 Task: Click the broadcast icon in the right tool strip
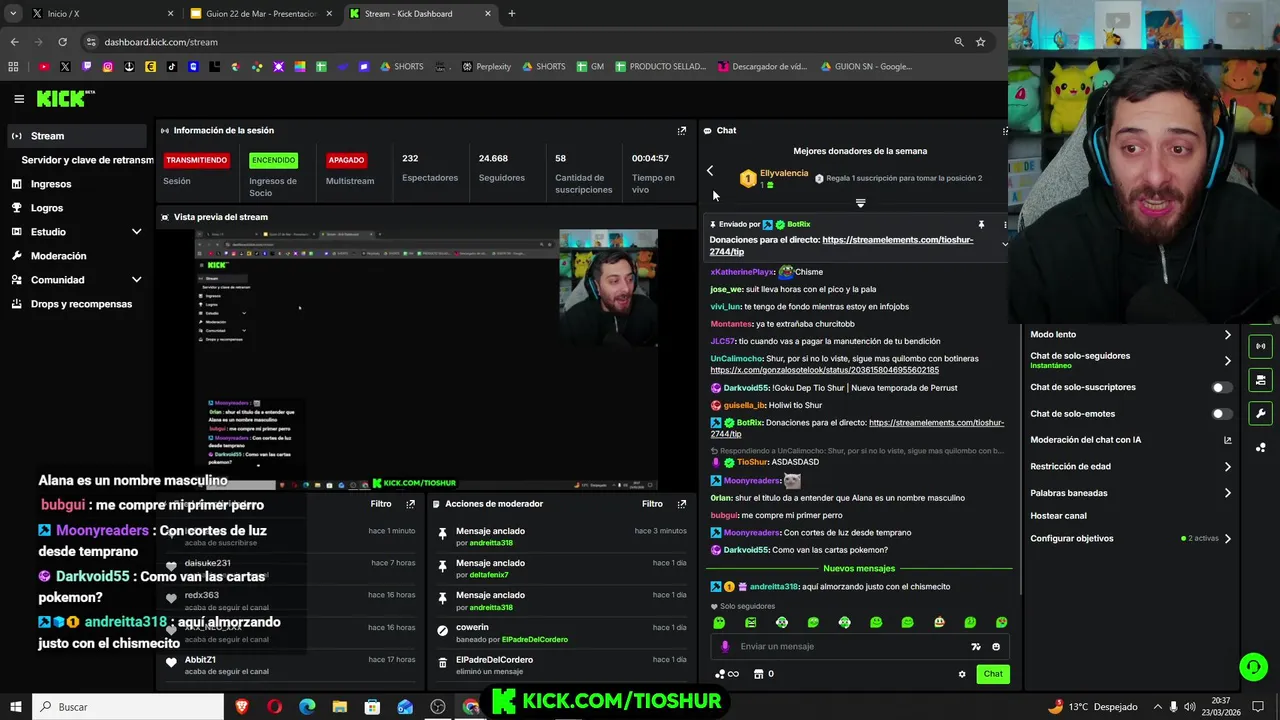click(1260, 346)
